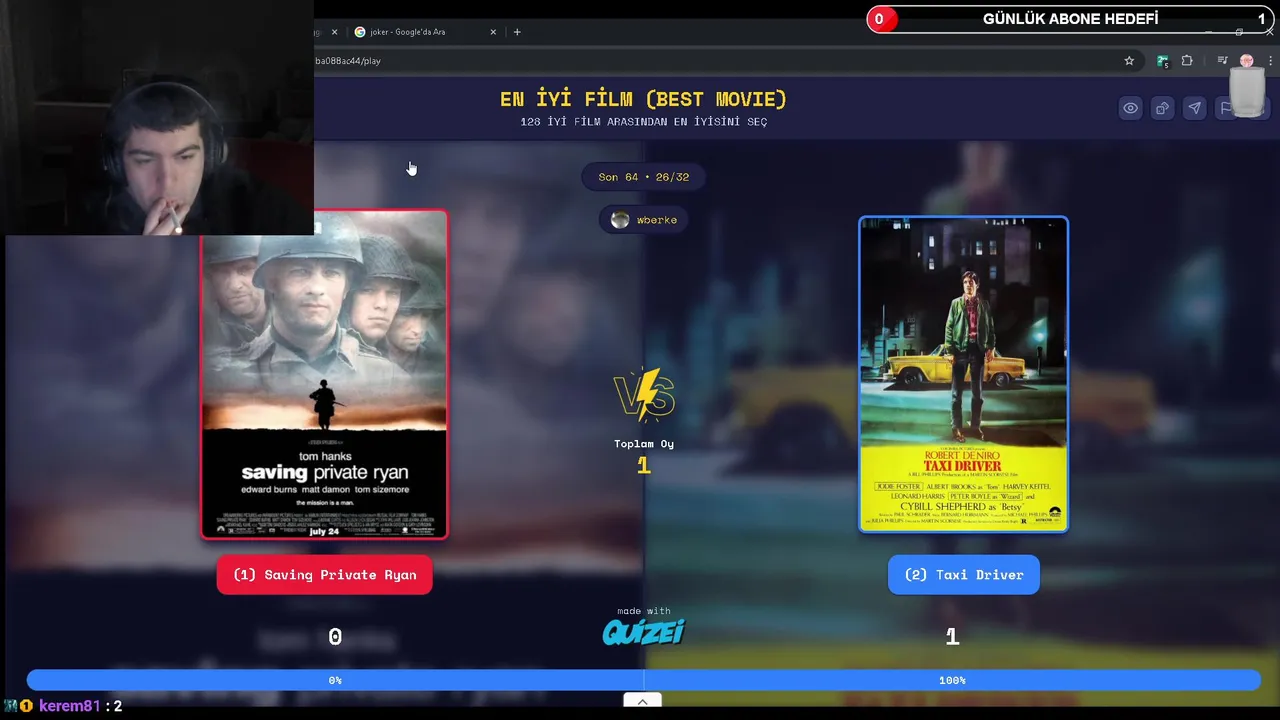
Task: Click the GÜNLÜK ABONE HEDEFİ goal bar
Action: [x=1070, y=19]
